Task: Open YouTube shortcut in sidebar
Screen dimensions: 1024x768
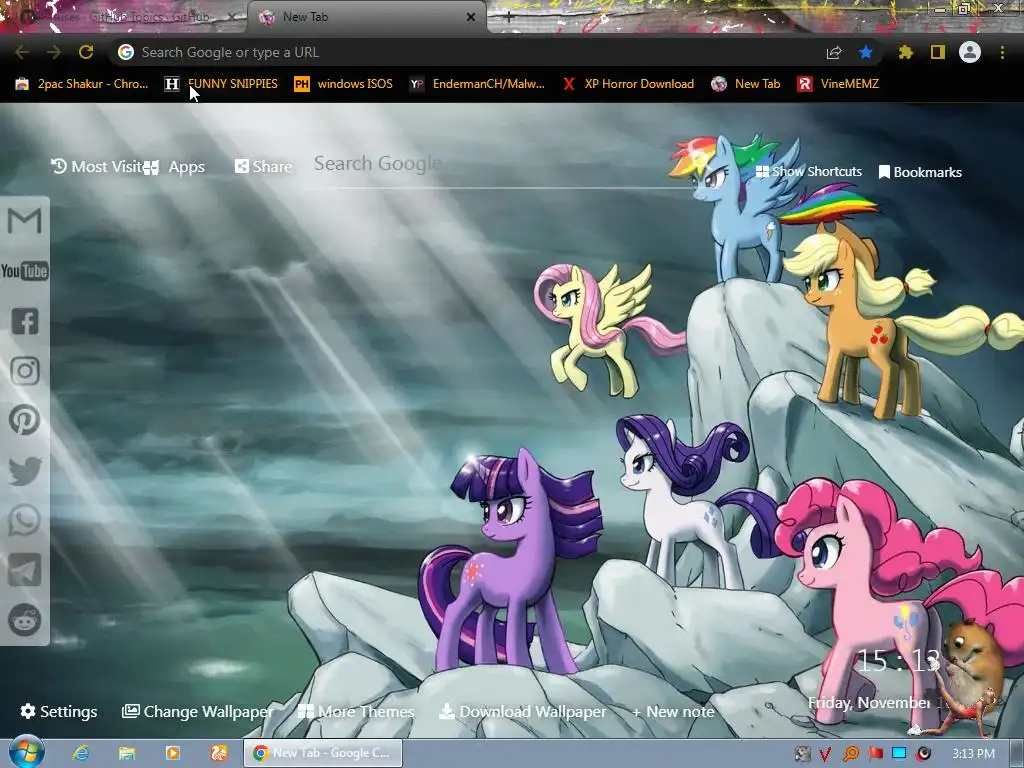Action: point(25,270)
